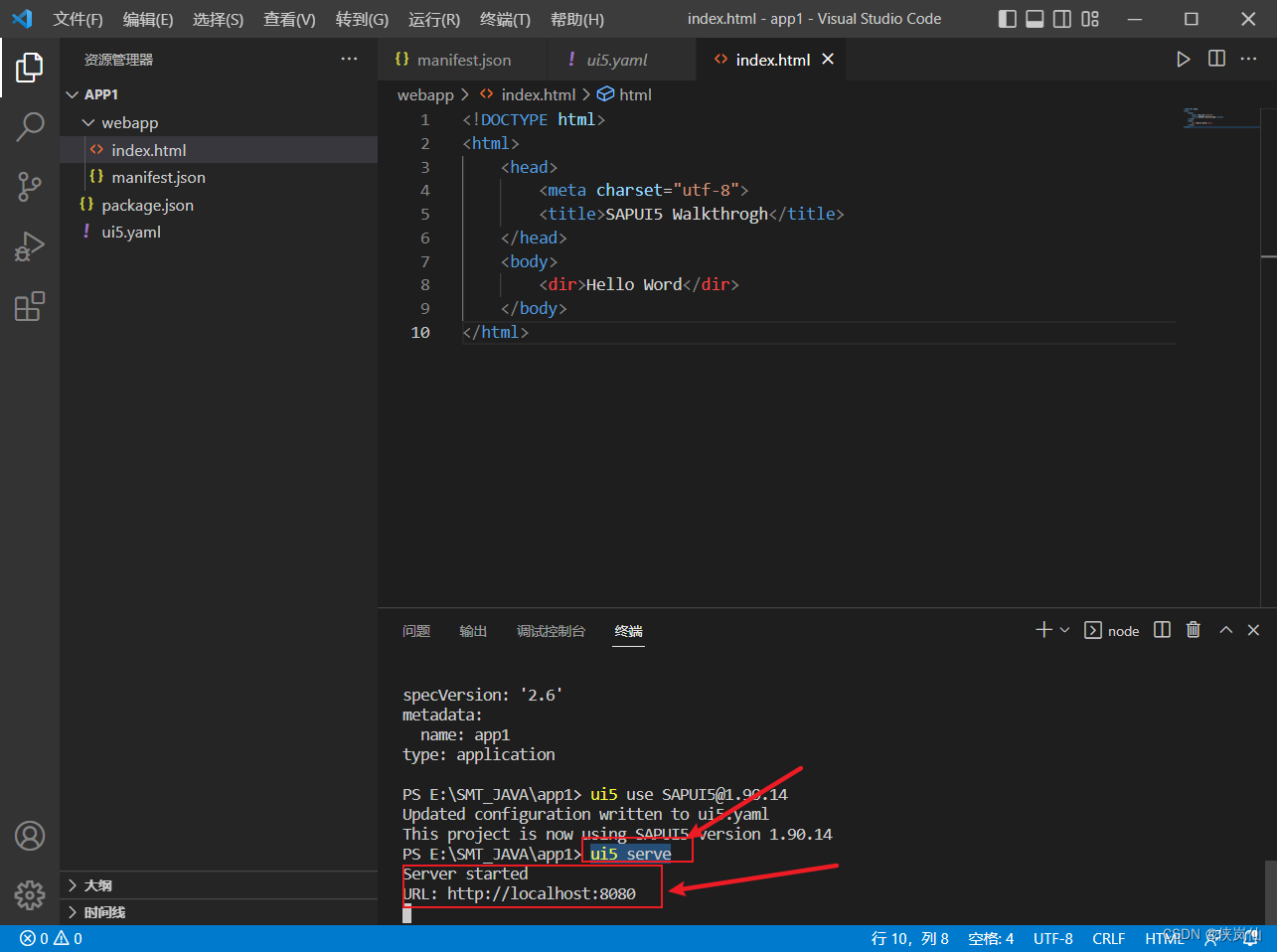Open the Explorer view in activity bar
1277x952 pixels.
(30, 68)
